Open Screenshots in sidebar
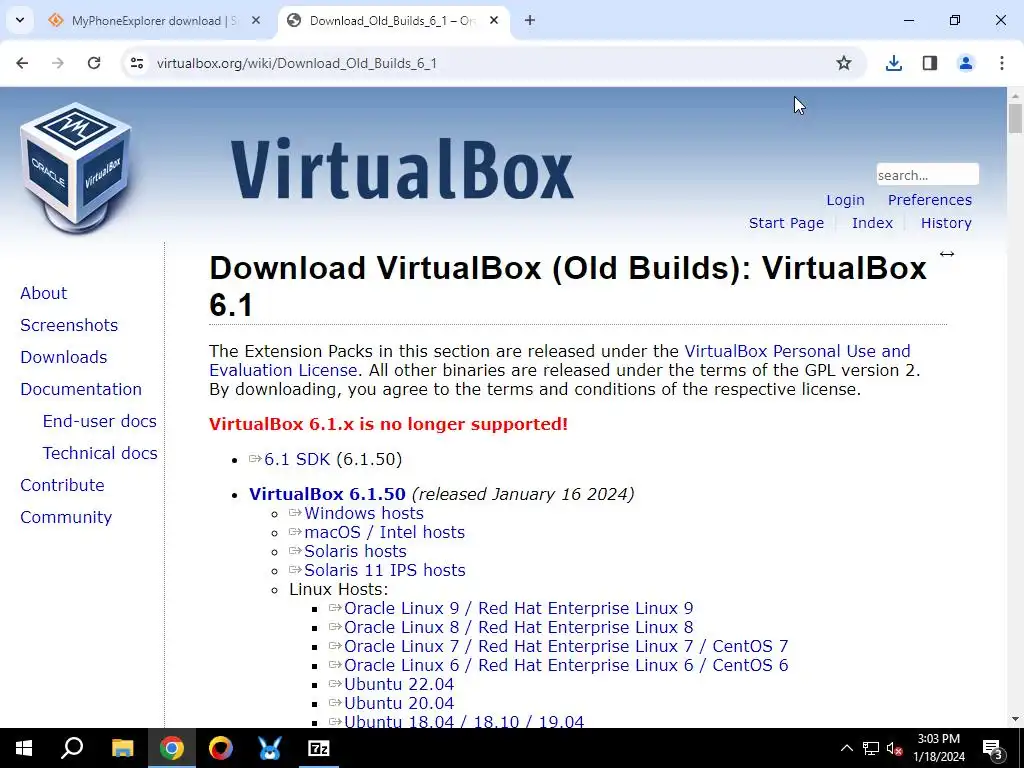Screen dimensions: 1024x768 [x=69, y=325]
